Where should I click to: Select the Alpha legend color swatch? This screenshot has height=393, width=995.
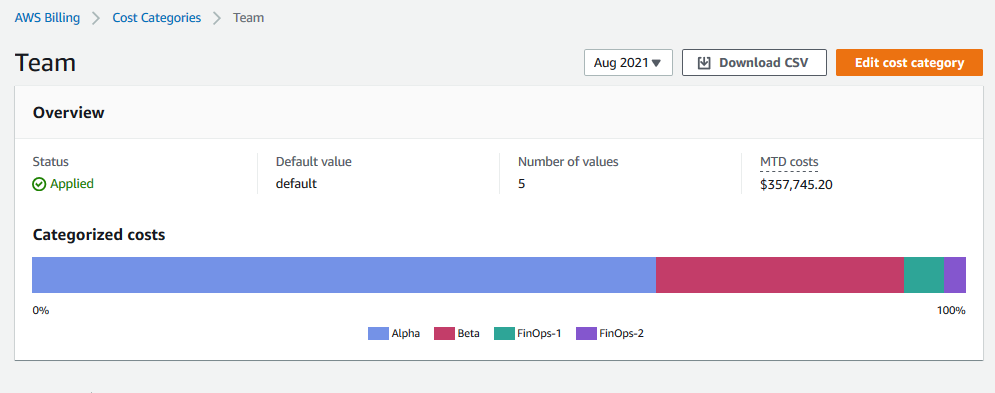point(378,333)
